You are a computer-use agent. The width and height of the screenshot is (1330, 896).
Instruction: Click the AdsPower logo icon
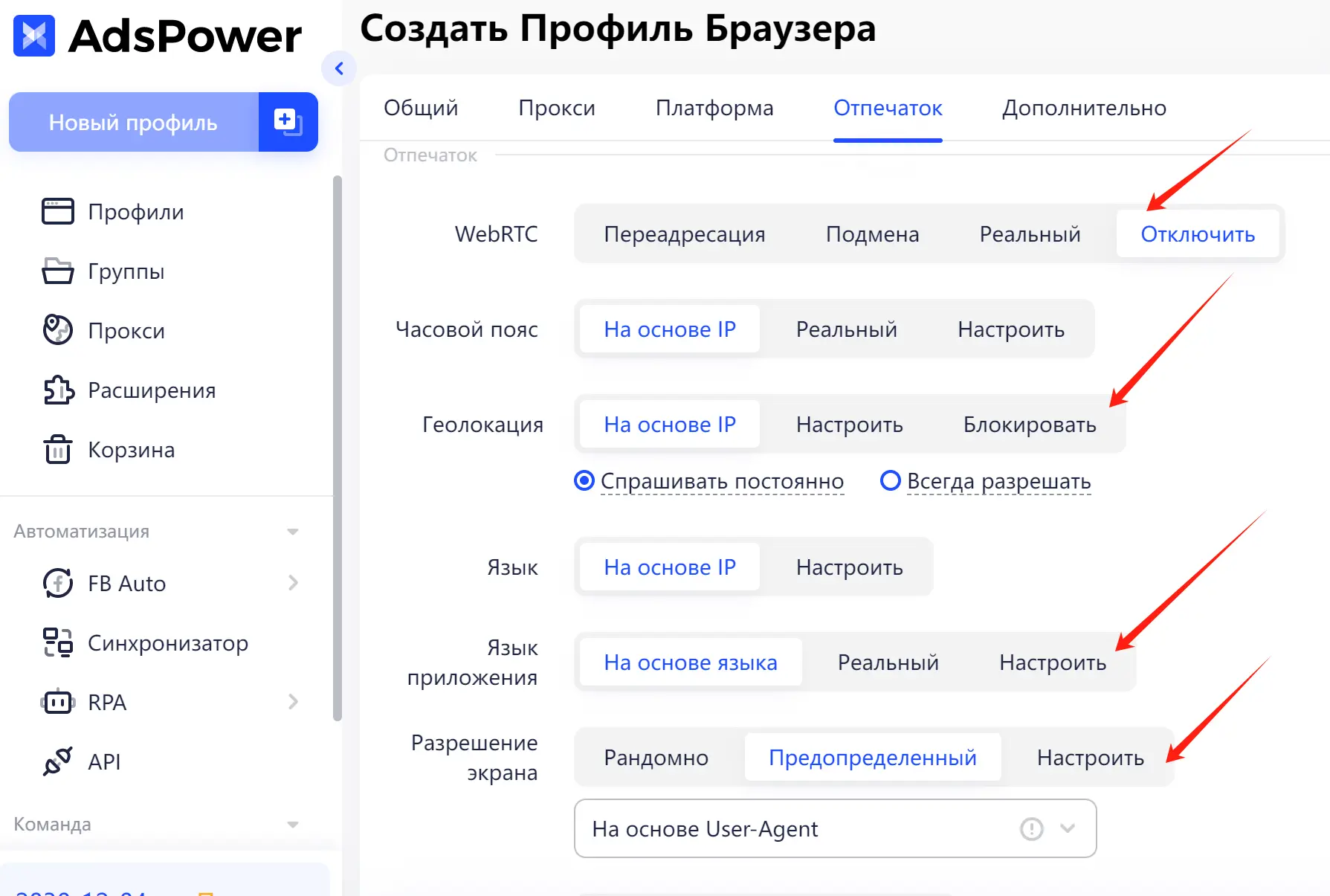(x=34, y=36)
